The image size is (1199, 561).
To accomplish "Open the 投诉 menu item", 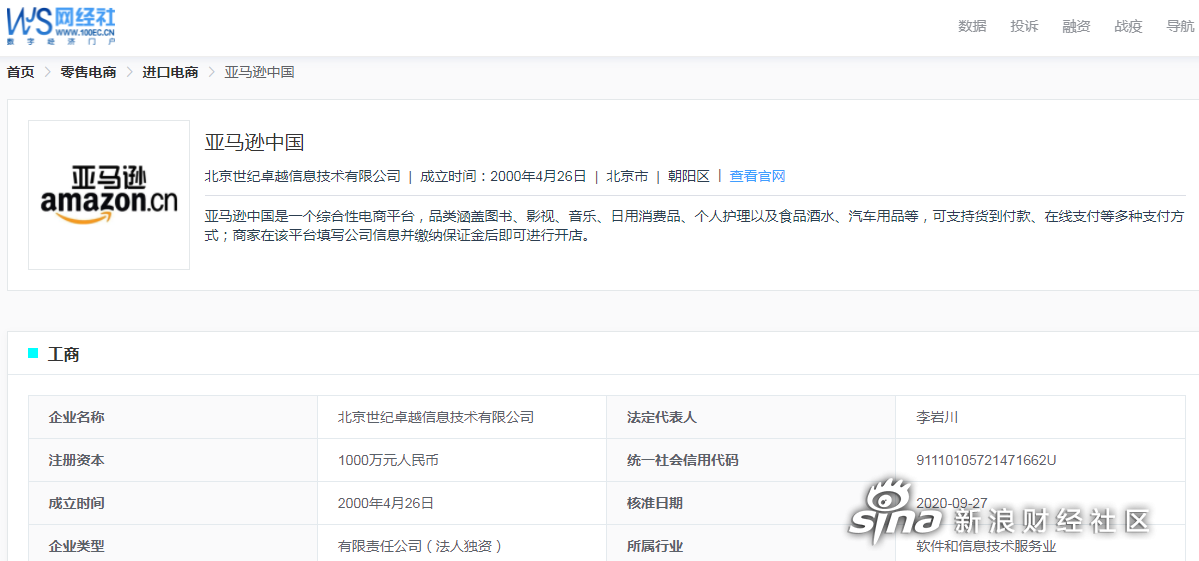I will 1024,26.
